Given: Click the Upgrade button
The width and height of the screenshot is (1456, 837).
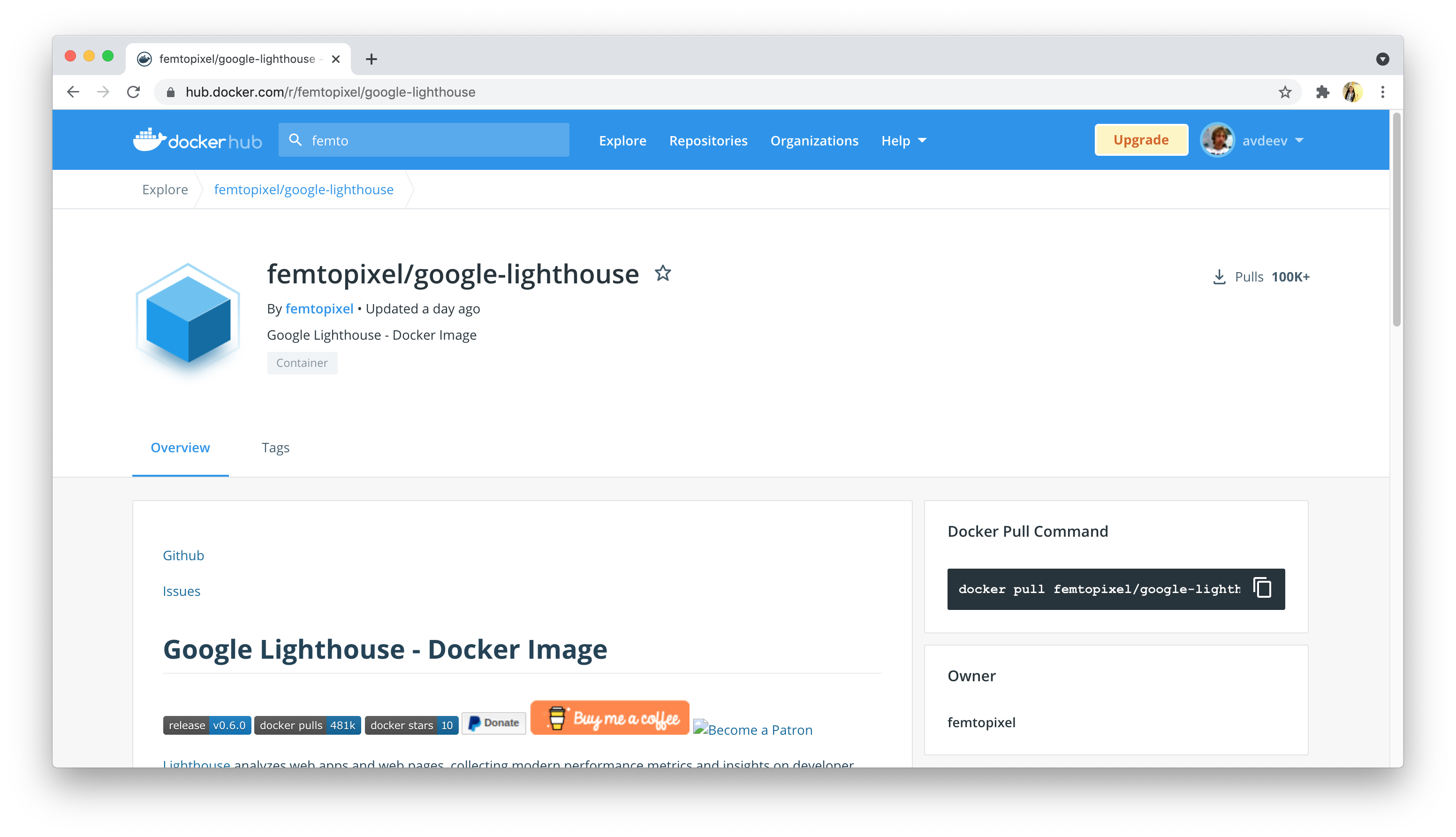Looking at the screenshot, I should (x=1141, y=140).
